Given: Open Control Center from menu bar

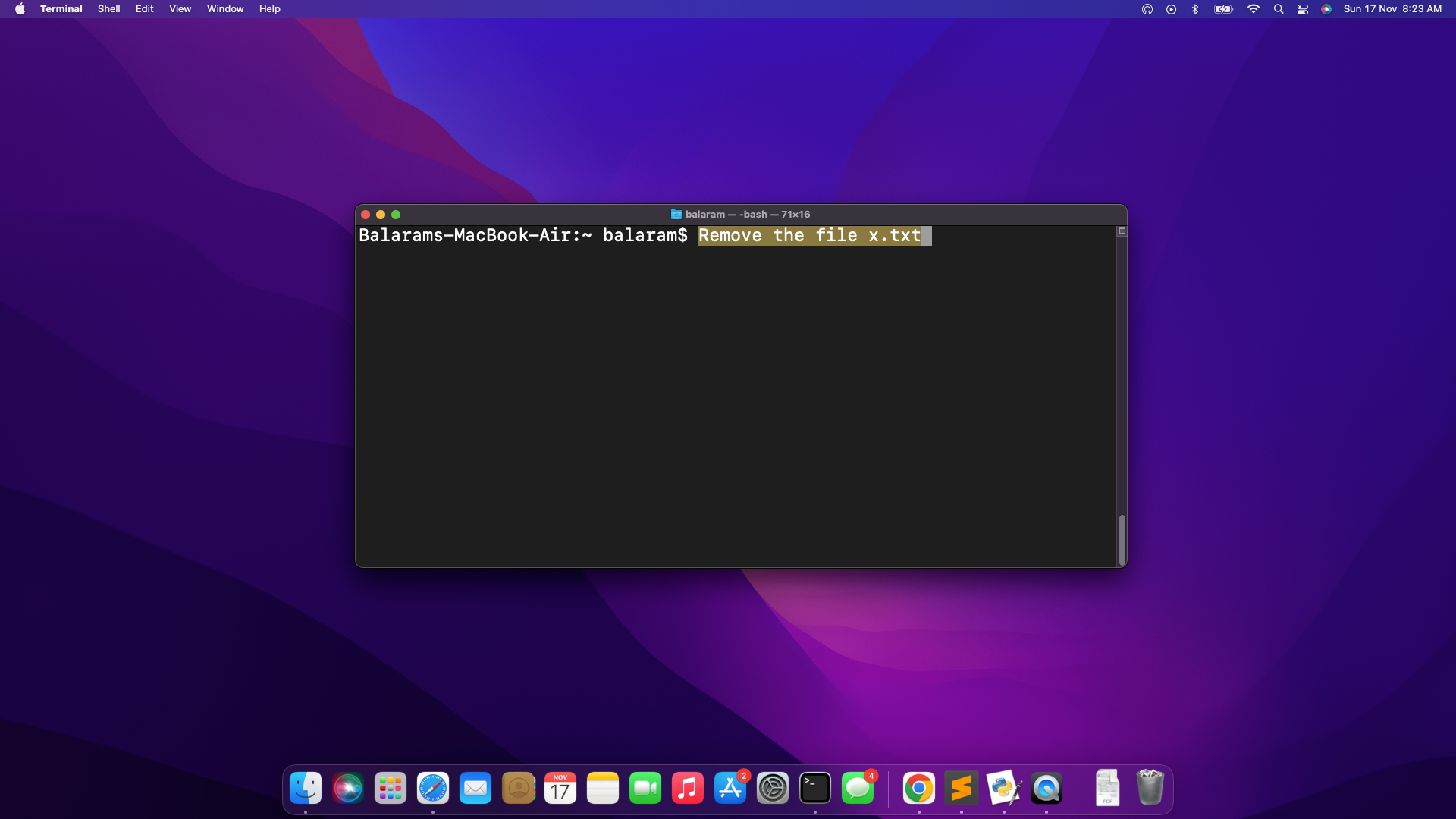Looking at the screenshot, I should pos(1303,9).
